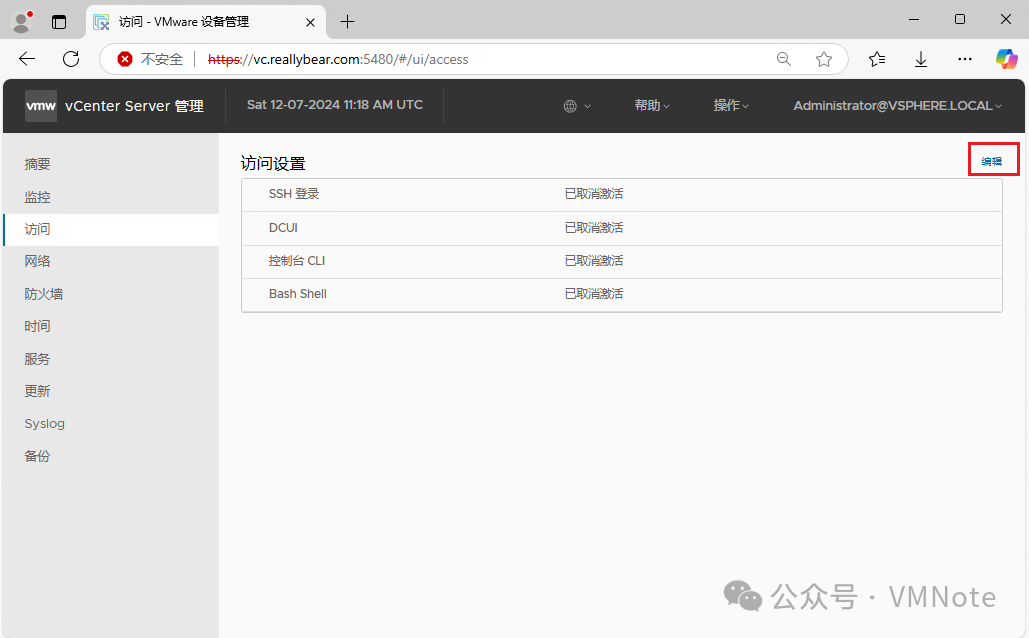Launch the Copilot icon
The width and height of the screenshot is (1029, 638).
[1006, 59]
